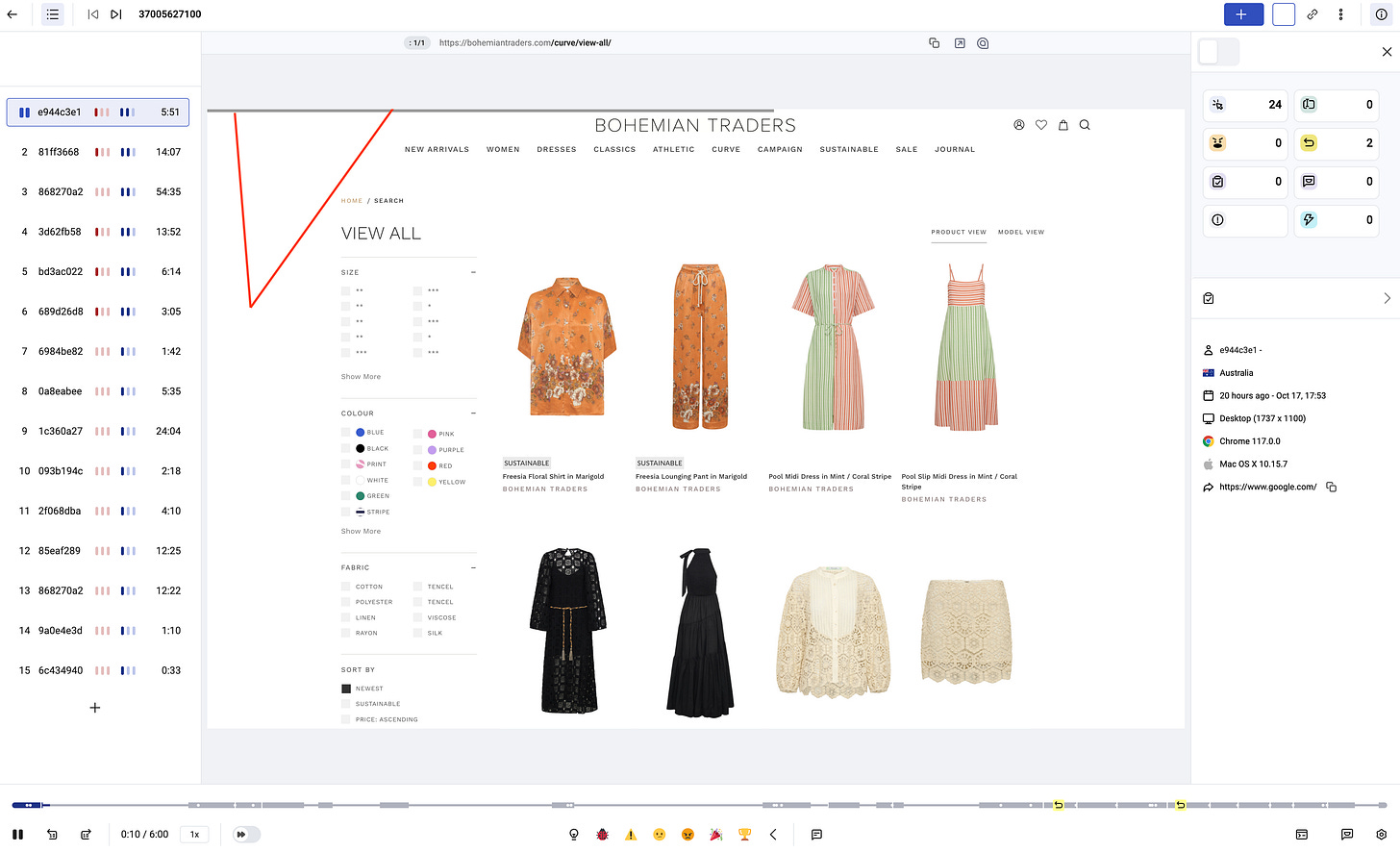Viewport: 1400px width, 852px height.
Task: Add the trophy reaction
Action: coord(744,835)
